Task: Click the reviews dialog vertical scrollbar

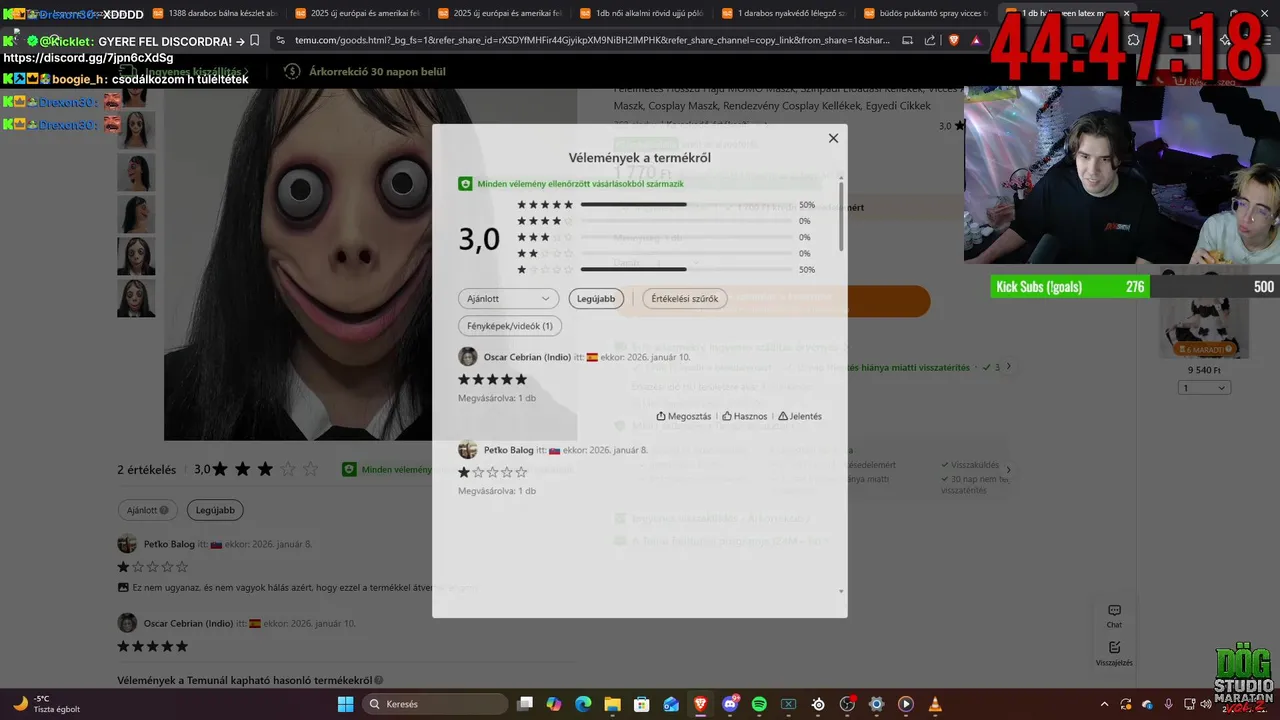Action: (x=841, y=215)
